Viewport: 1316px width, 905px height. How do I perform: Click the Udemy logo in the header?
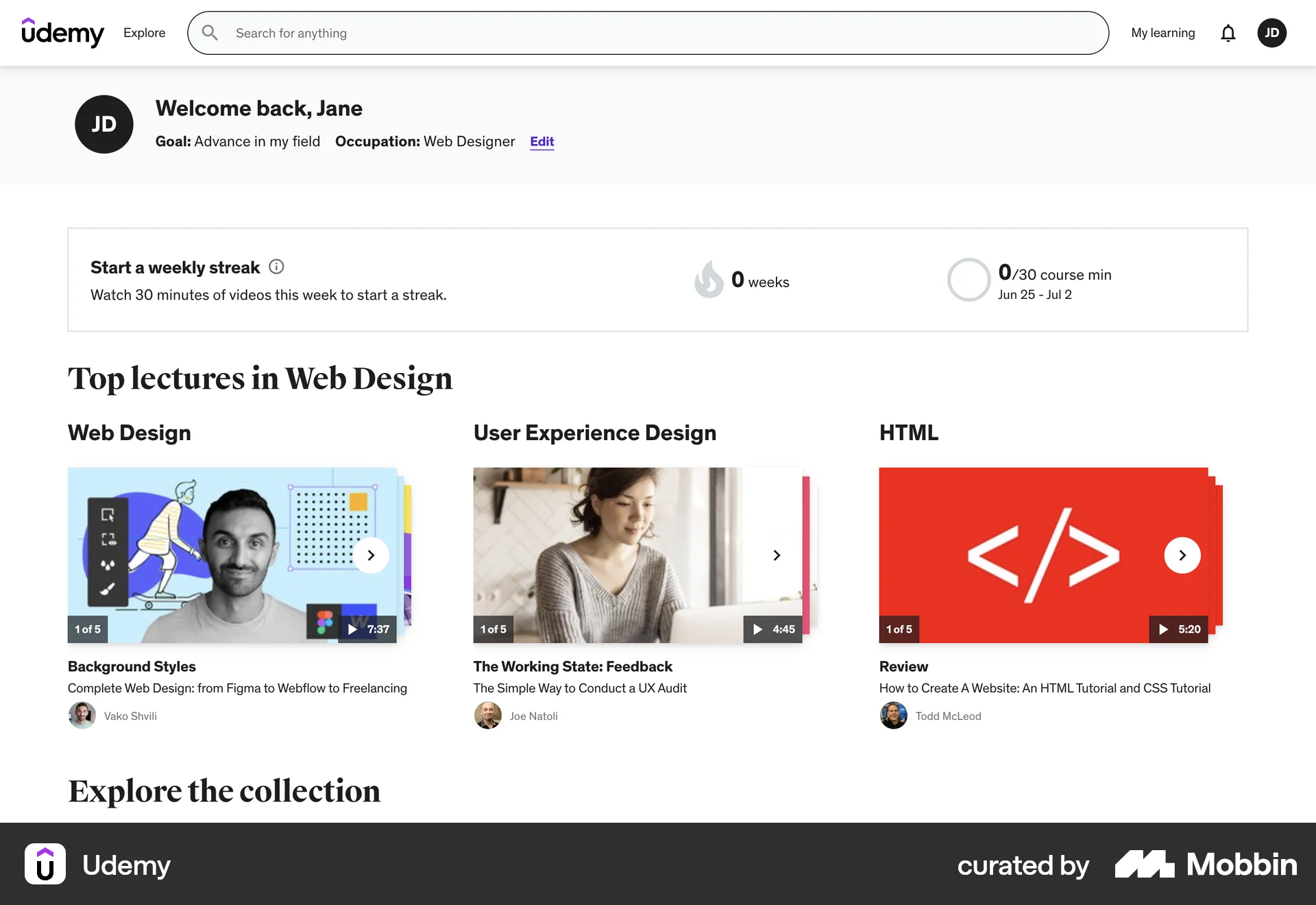63,32
